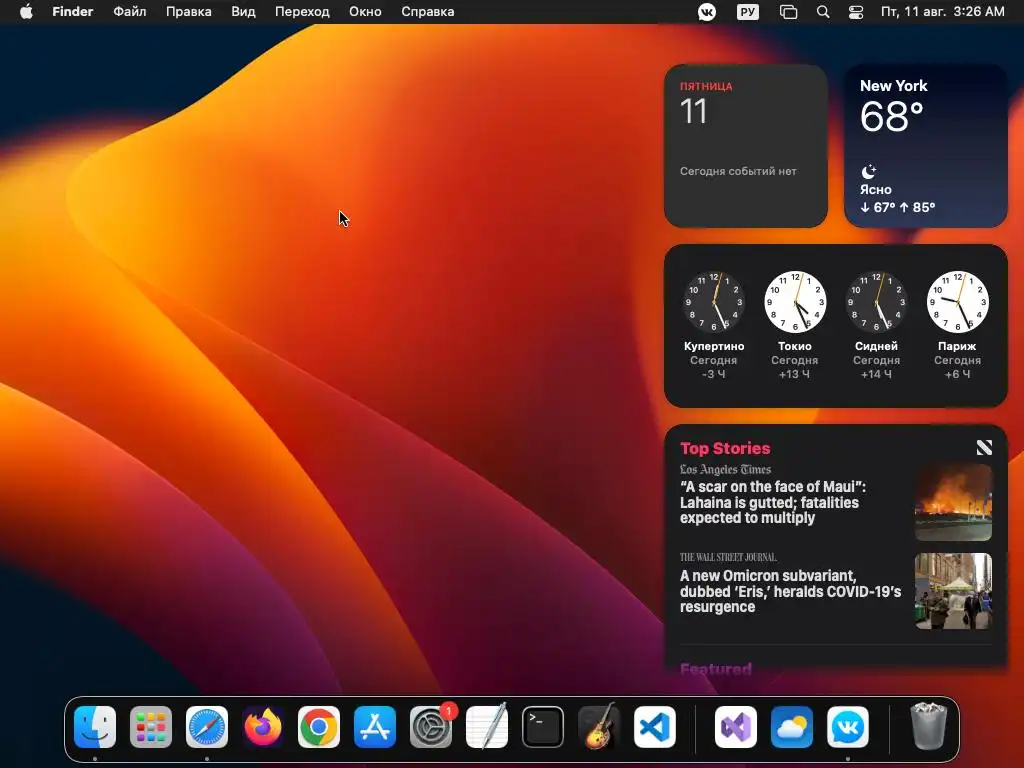1024x768 pixels.
Task: Click the low 67° high 85° forecast
Action: click(898, 207)
